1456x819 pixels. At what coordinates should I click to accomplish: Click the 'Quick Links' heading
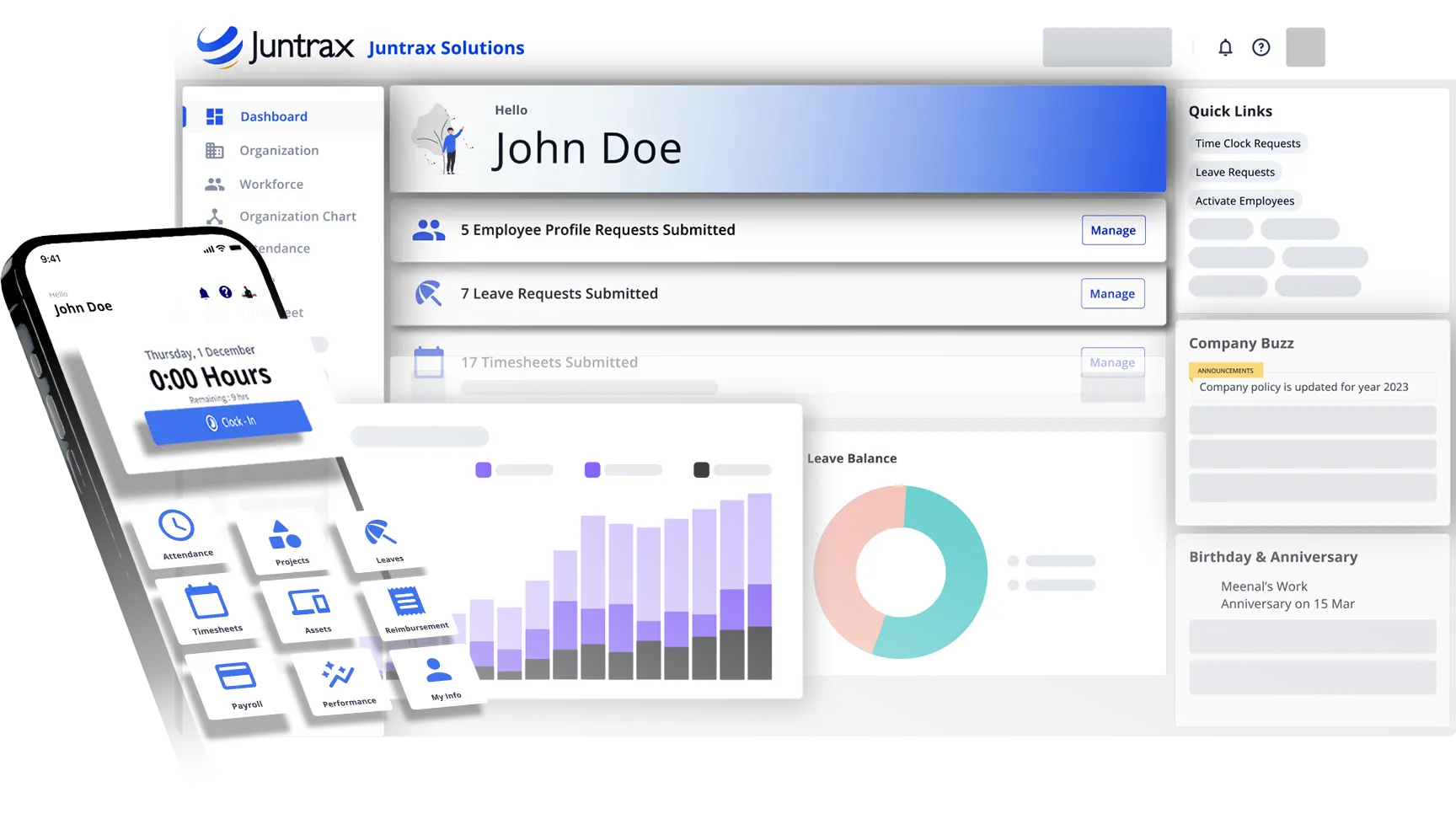tap(1230, 111)
